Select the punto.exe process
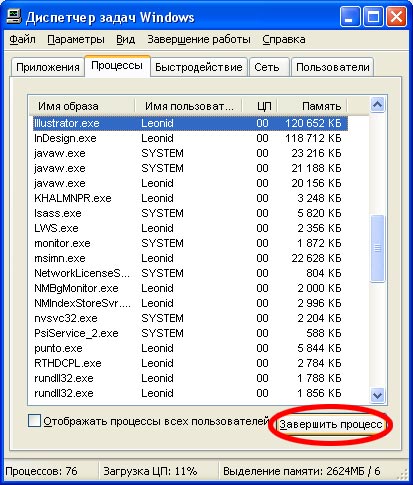 click(190, 348)
